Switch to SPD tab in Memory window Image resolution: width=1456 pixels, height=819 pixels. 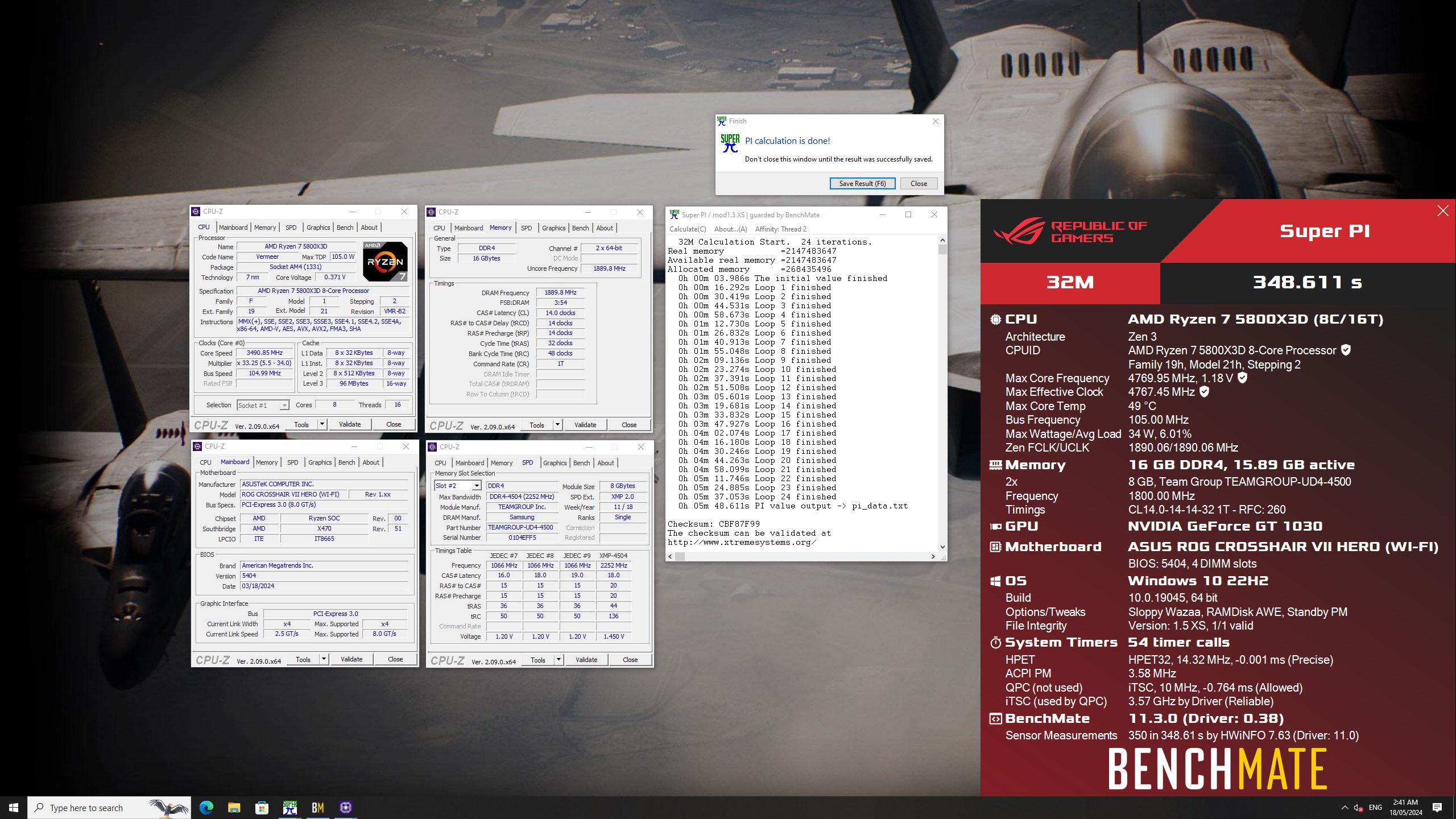(x=527, y=228)
